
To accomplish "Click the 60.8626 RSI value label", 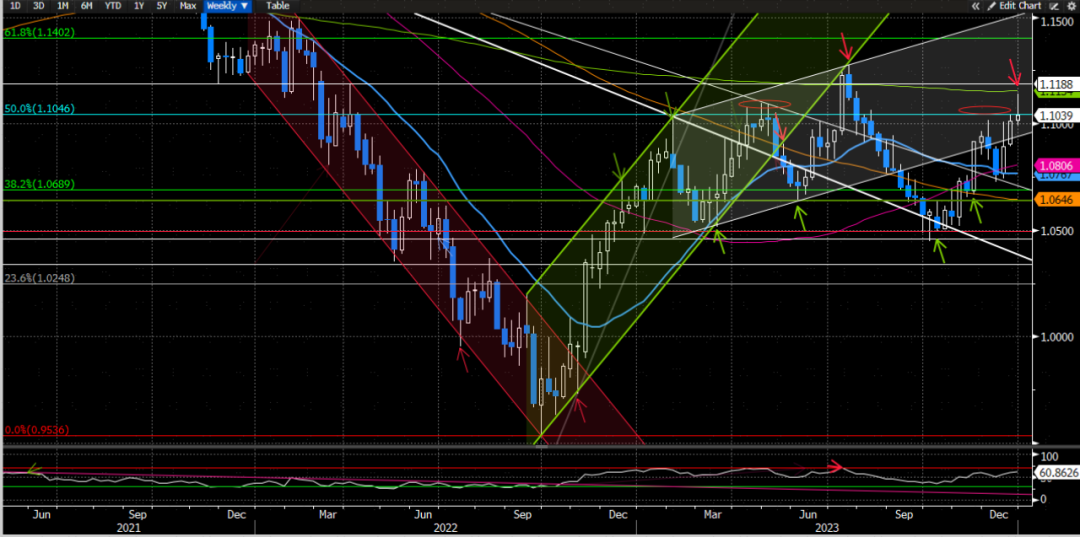I will click(1055, 473).
